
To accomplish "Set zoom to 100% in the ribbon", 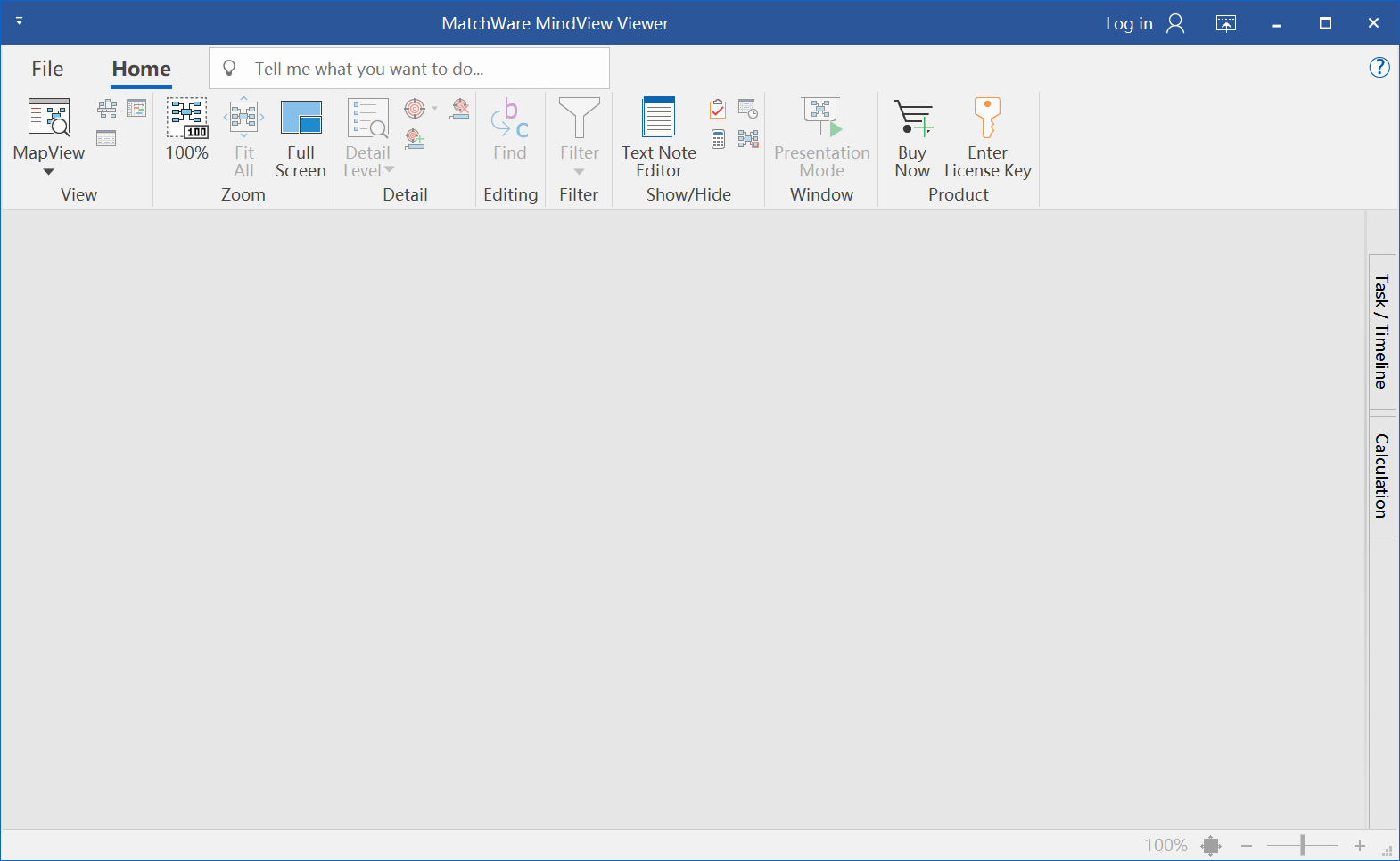I will pyautogui.click(x=187, y=129).
